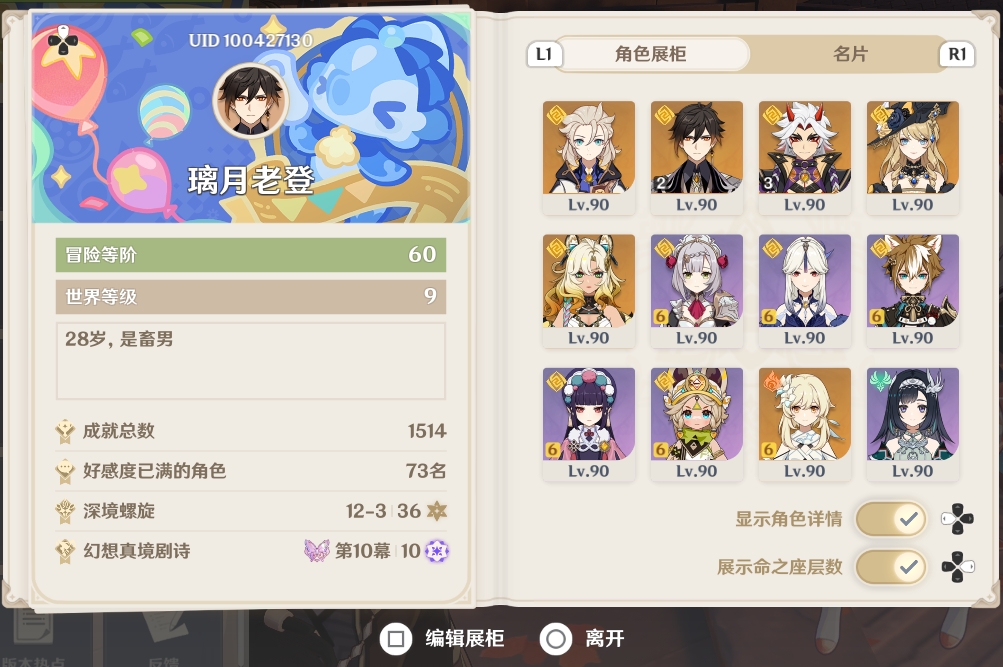Click the signature field reading 28岁, 是畜男
The height and width of the screenshot is (667, 1003).
(251, 361)
